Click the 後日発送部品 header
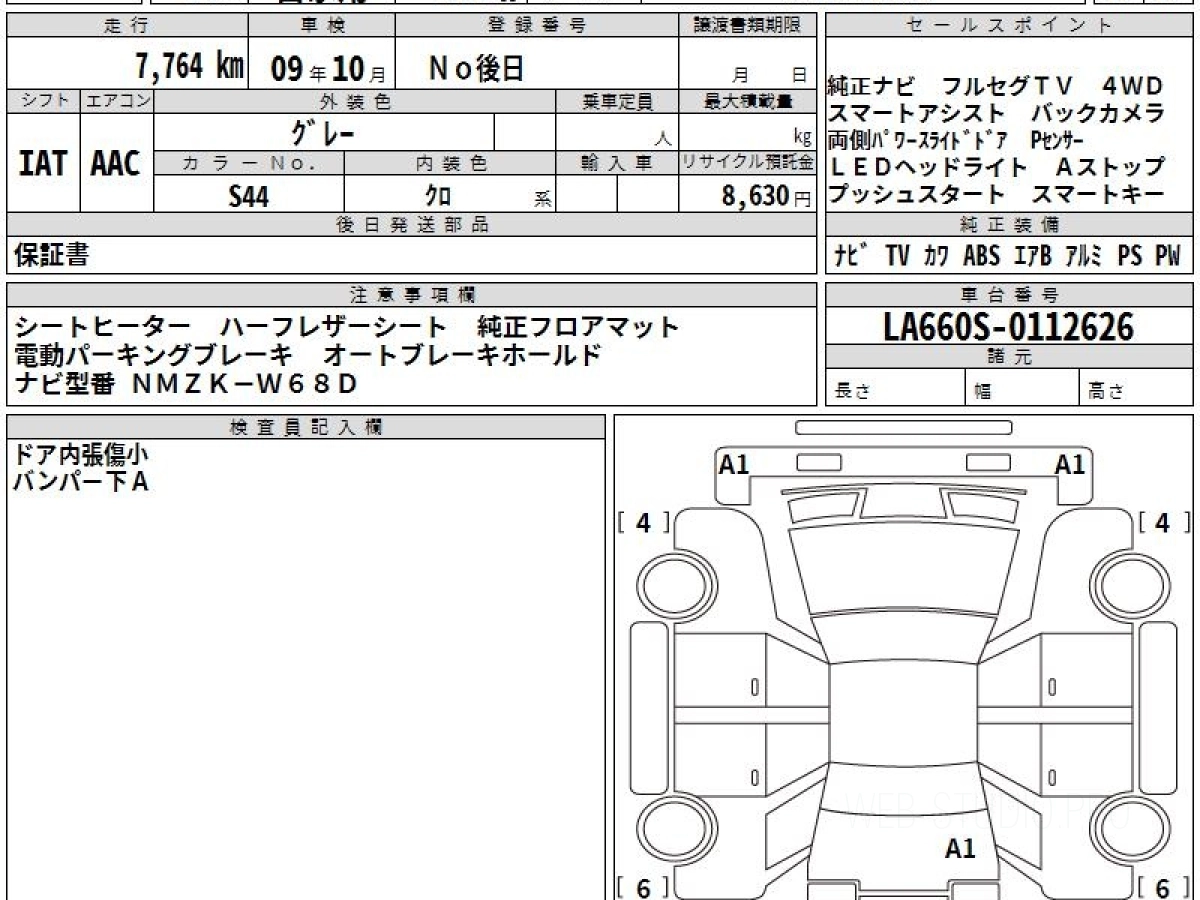This screenshot has width=1200, height=900. click(x=411, y=225)
